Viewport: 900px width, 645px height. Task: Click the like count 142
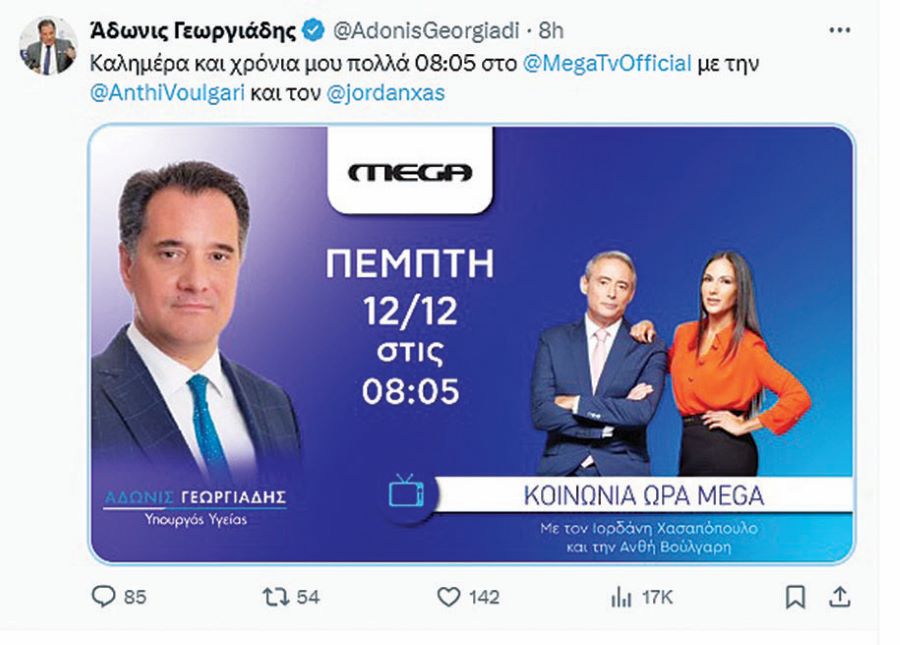(484, 597)
